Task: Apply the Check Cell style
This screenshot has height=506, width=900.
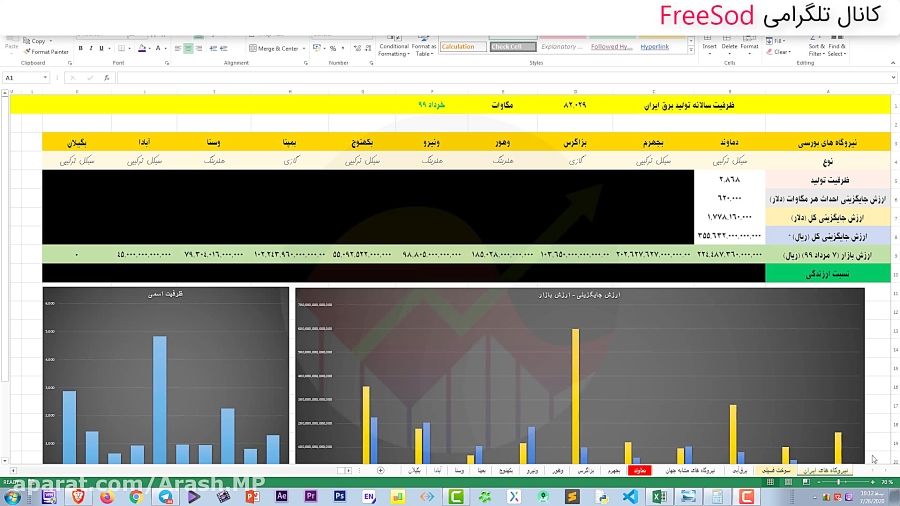Action: pos(513,46)
